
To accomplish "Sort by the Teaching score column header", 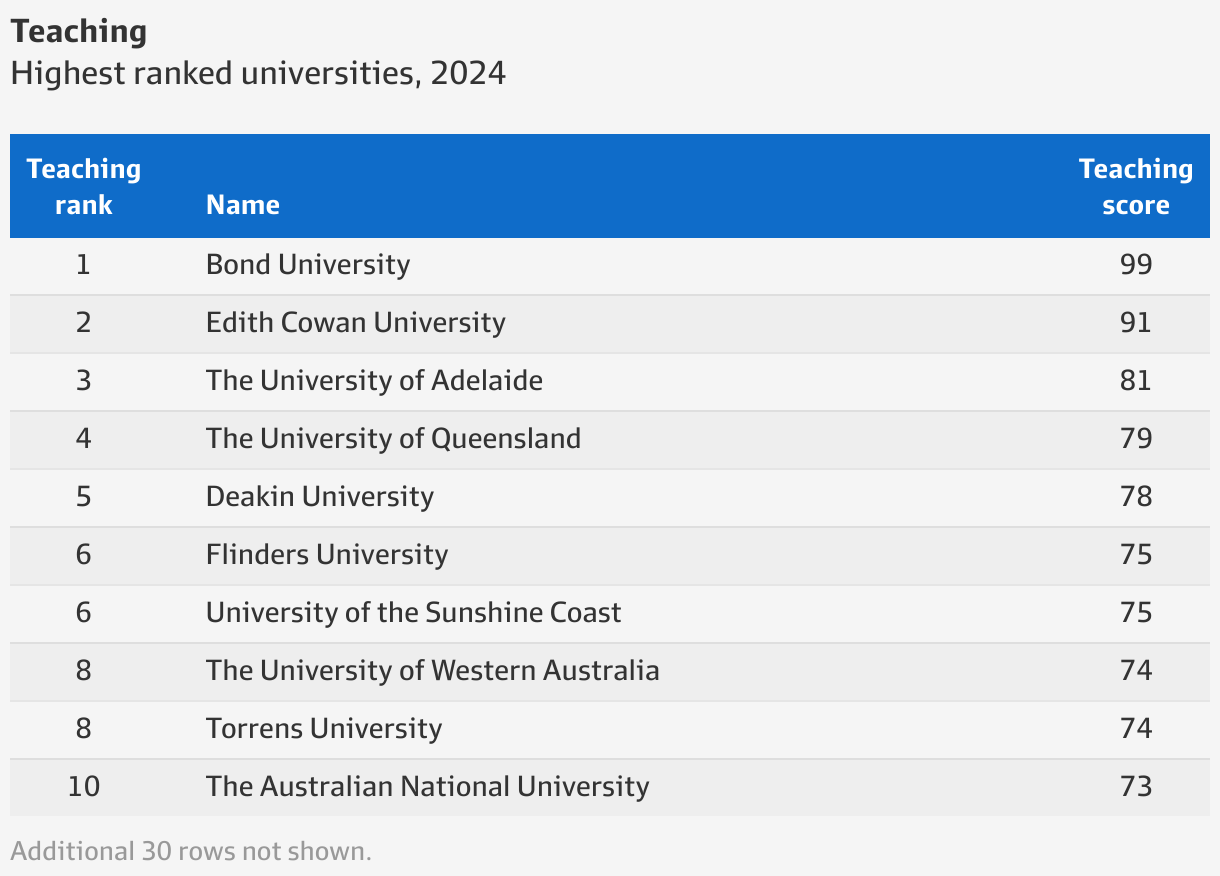I will click(x=1136, y=186).
